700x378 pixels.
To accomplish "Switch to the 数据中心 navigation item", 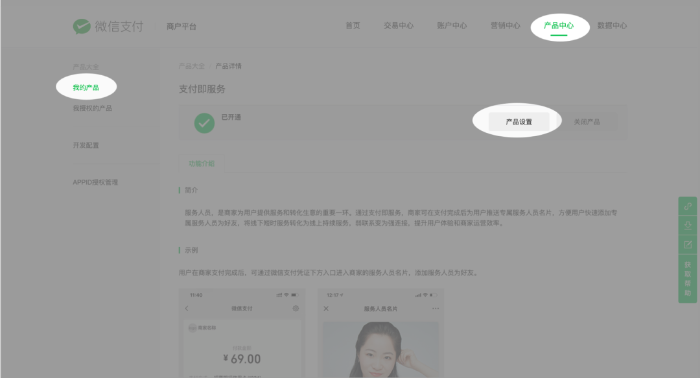I will point(612,25).
